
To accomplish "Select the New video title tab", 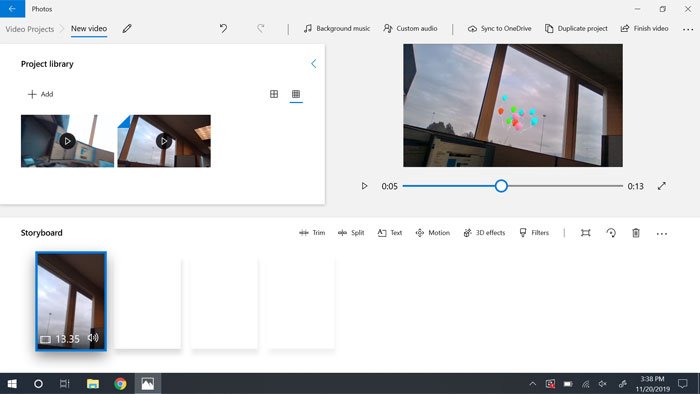I will click(89, 29).
